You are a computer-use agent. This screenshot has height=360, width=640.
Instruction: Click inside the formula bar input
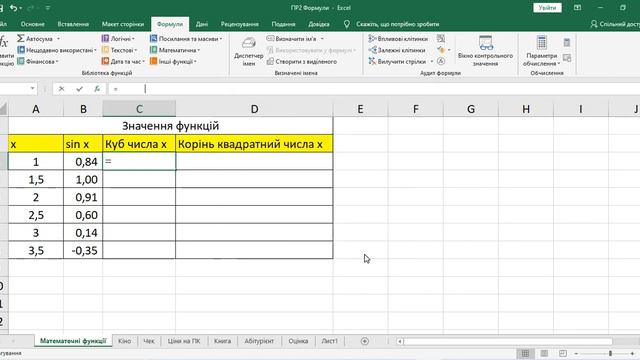(x=373, y=89)
